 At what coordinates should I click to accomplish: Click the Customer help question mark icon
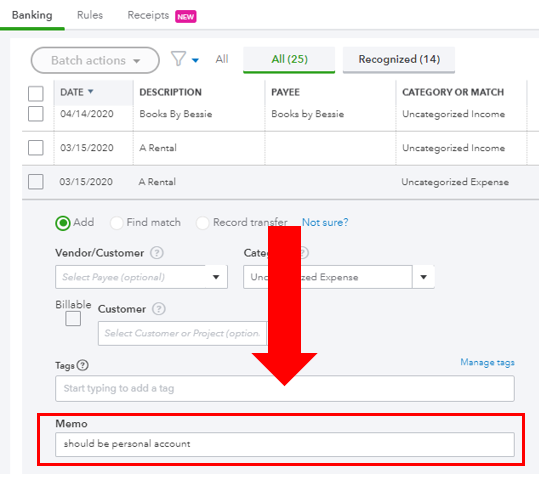pyautogui.click(x=159, y=309)
